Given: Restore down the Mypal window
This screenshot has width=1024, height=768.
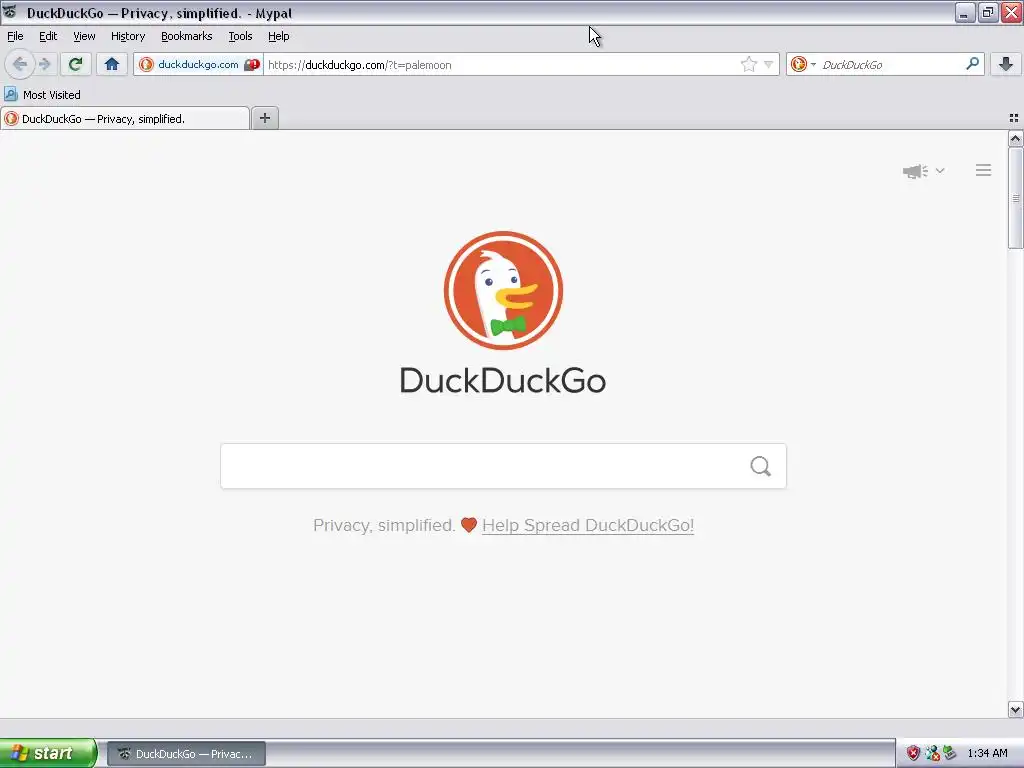Looking at the screenshot, I should [988, 12].
